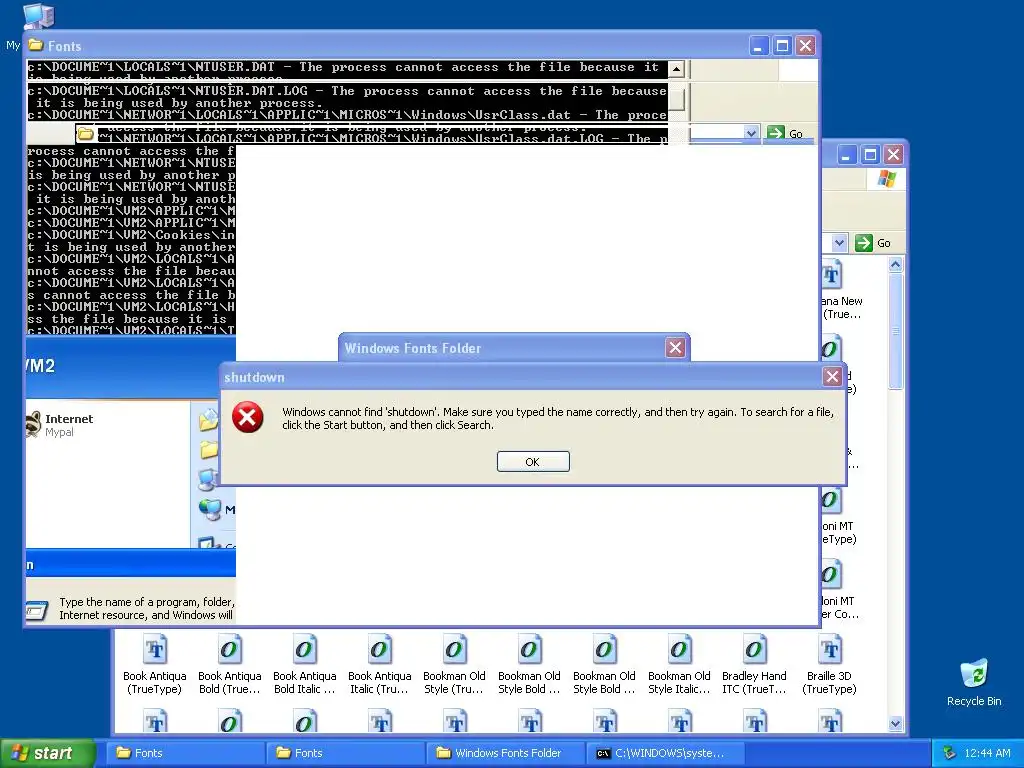Maximize the back Fonts window
Viewport: 1024px width, 768px height.
(x=870, y=155)
